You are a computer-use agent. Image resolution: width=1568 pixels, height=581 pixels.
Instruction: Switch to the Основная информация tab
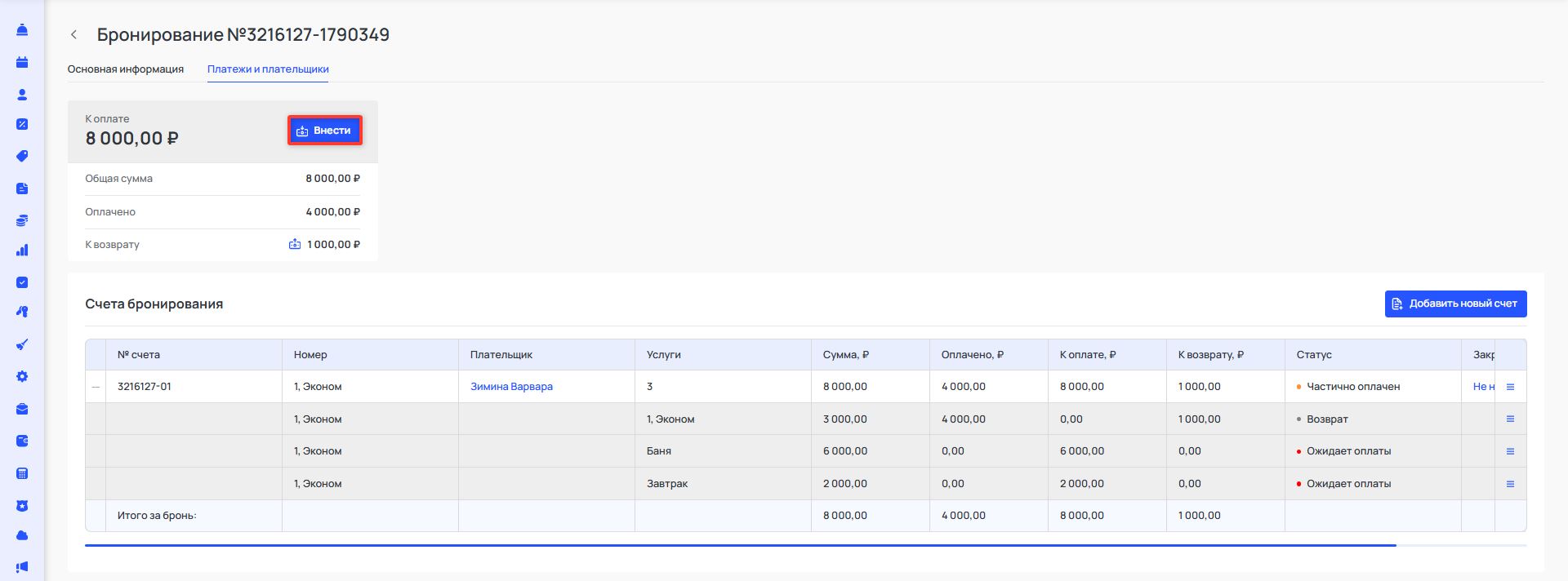125,69
